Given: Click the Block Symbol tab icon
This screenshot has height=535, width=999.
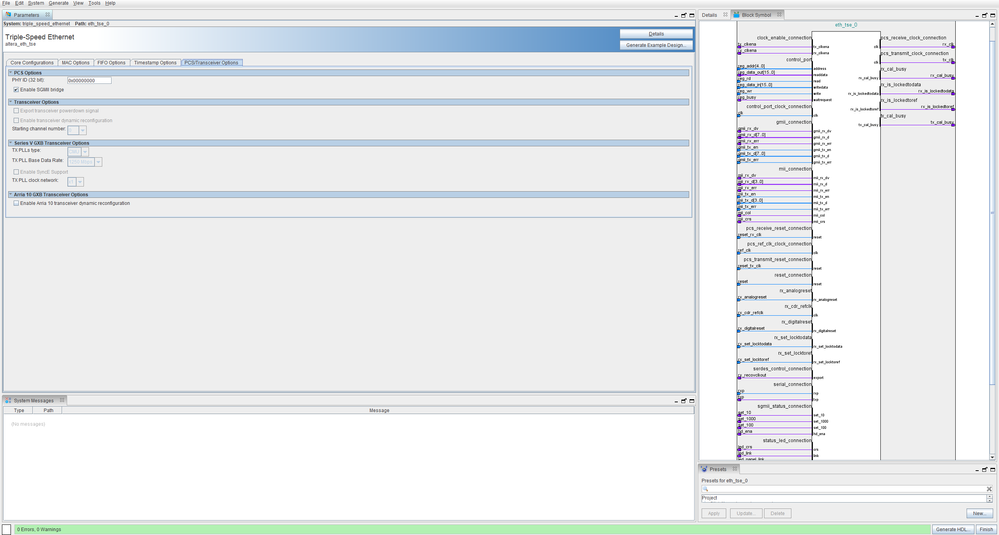Looking at the screenshot, I should click(737, 15).
